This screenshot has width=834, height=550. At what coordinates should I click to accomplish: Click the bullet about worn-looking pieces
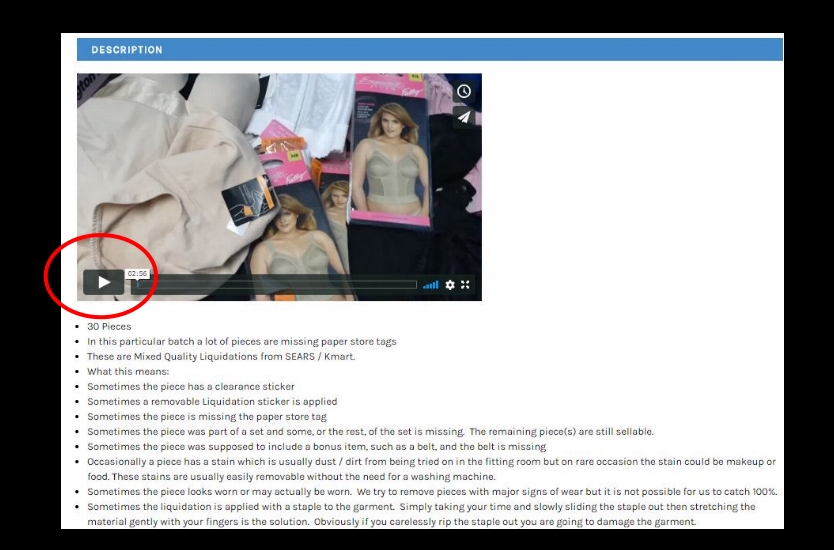(x=431, y=491)
